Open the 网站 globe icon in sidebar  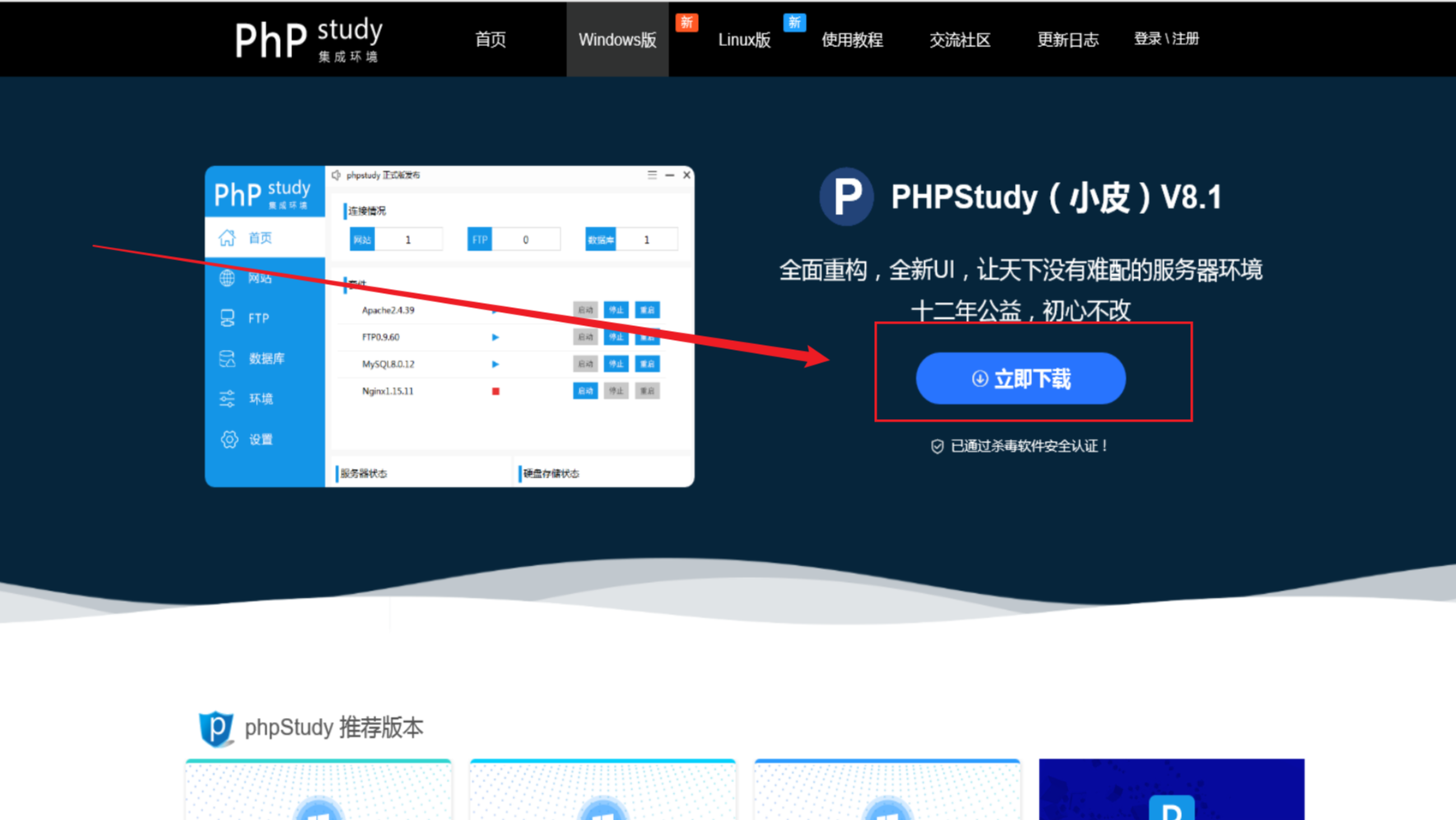click(228, 277)
